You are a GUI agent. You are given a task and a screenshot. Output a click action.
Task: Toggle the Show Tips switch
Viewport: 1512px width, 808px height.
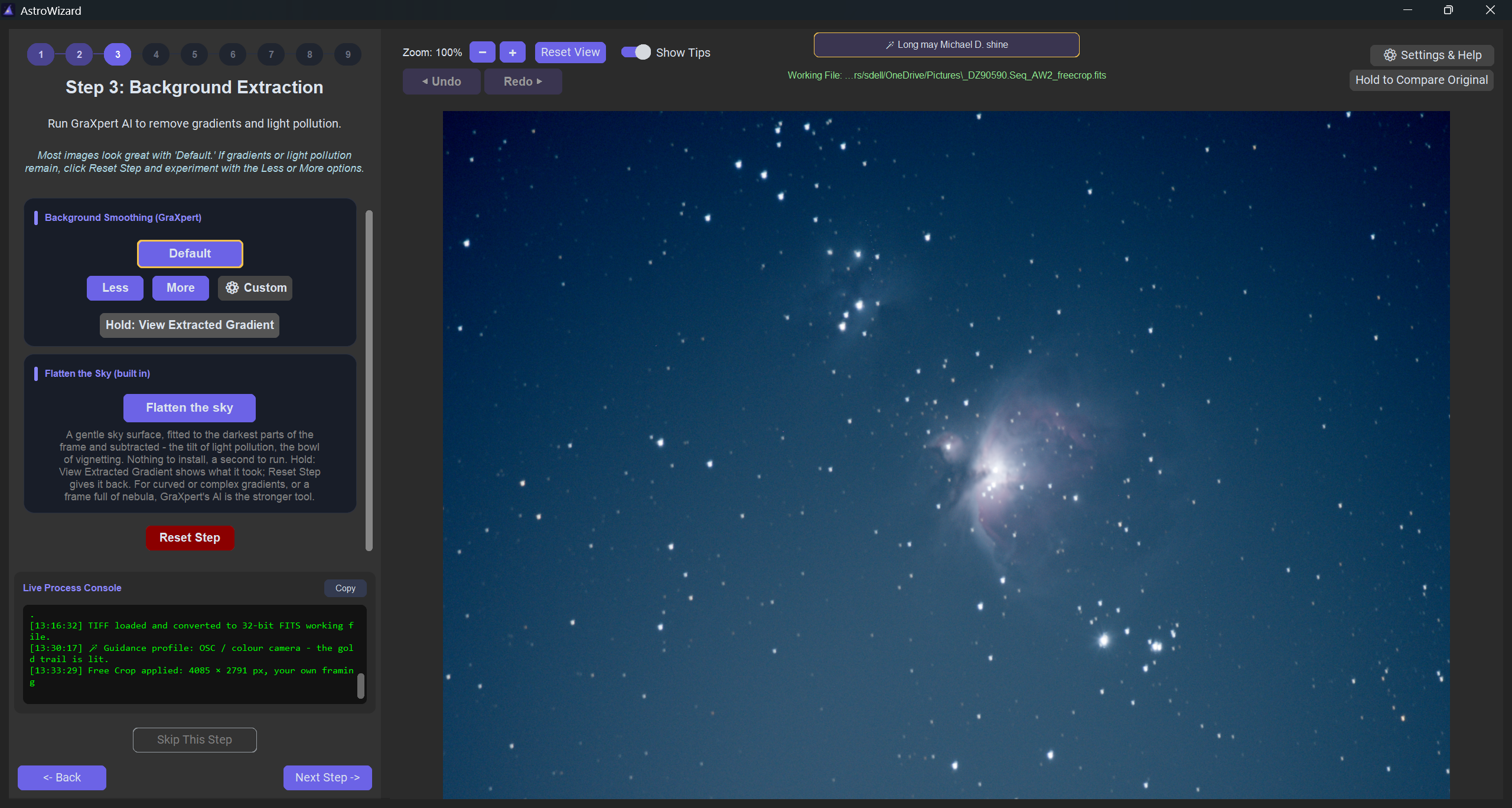(636, 53)
